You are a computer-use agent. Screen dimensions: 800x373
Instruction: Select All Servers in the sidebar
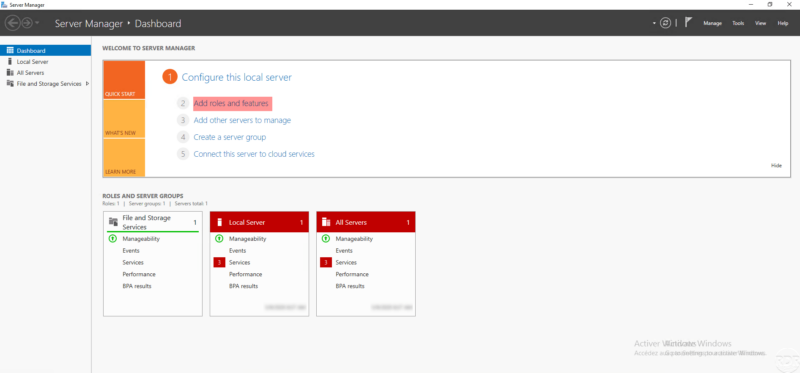(45, 73)
